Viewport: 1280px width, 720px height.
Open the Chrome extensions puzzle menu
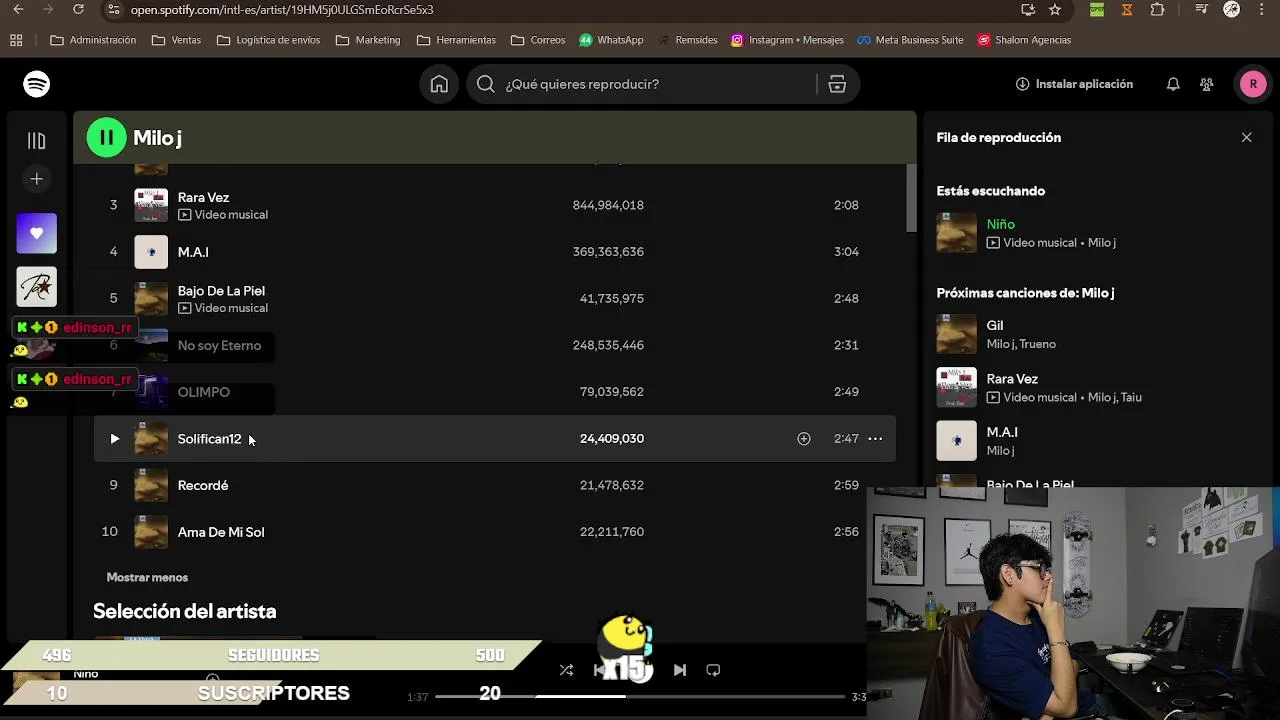pos(1157,10)
